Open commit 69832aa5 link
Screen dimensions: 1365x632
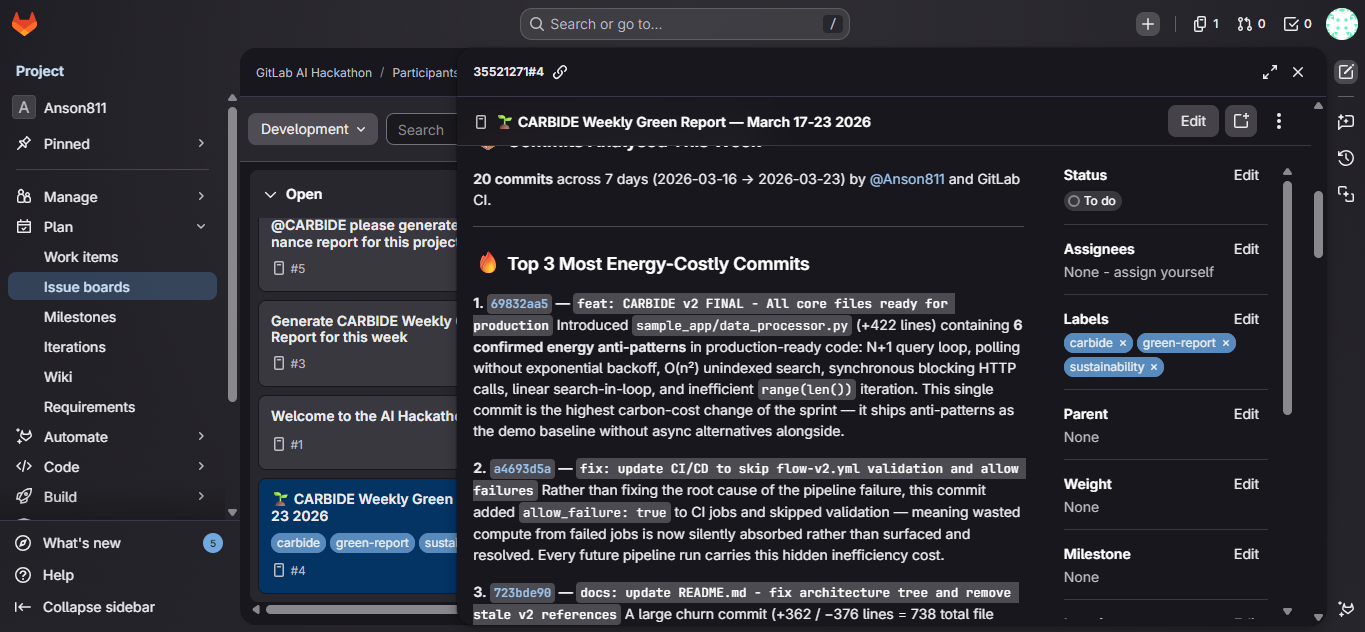point(519,303)
